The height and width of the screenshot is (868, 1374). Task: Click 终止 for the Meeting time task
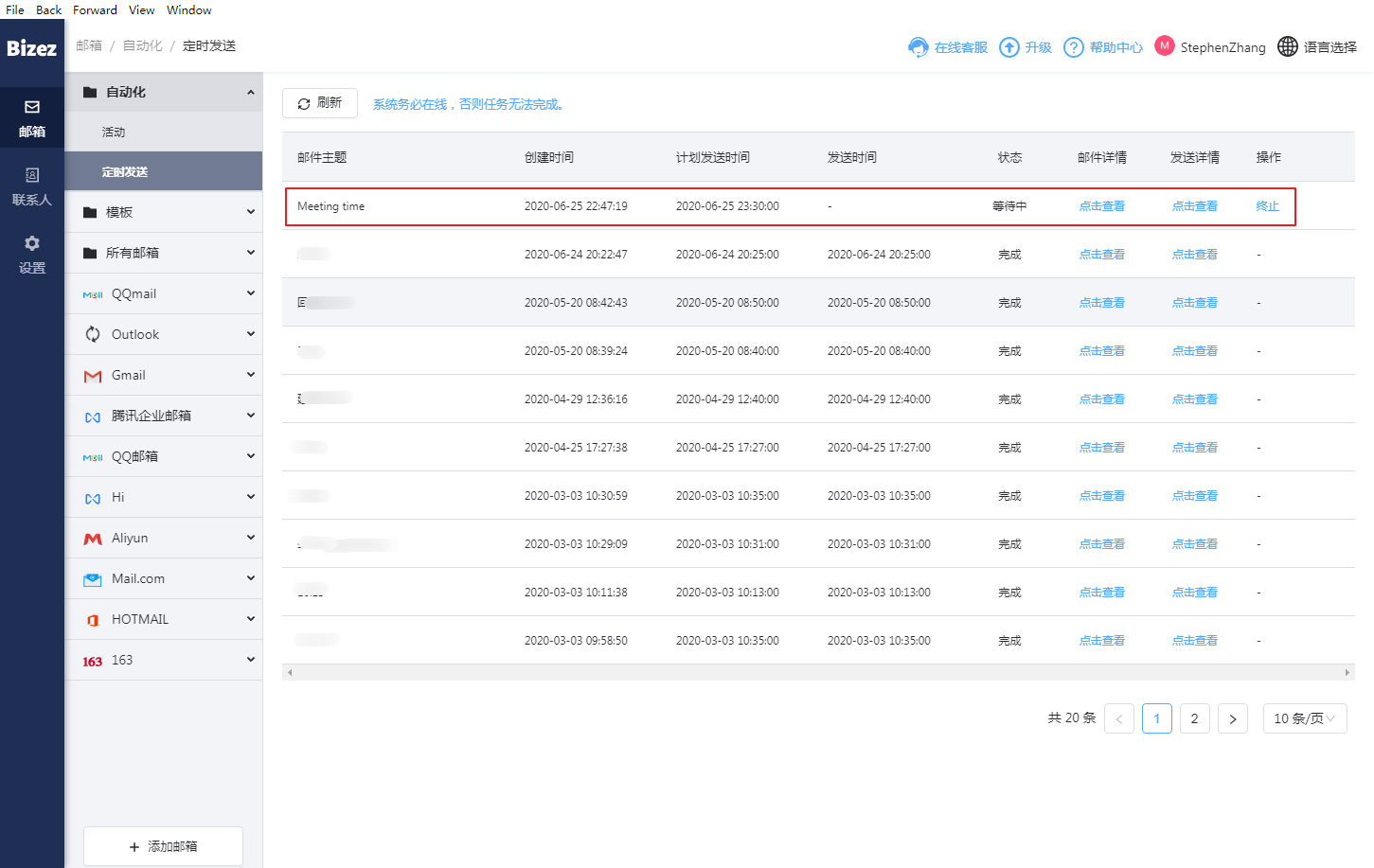(x=1267, y=206)
